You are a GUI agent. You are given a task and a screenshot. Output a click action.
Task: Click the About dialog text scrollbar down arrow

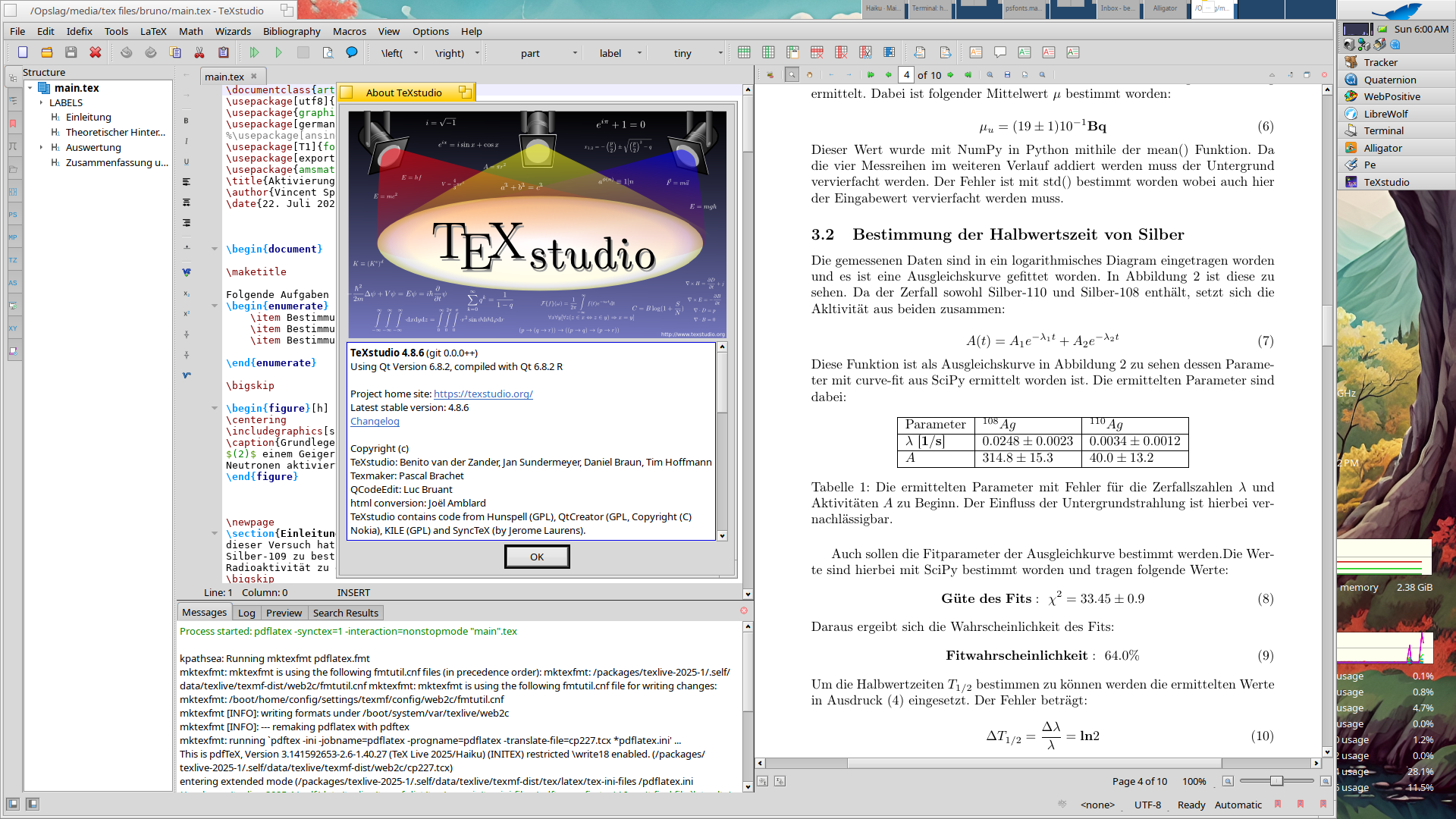coord(722,535)
